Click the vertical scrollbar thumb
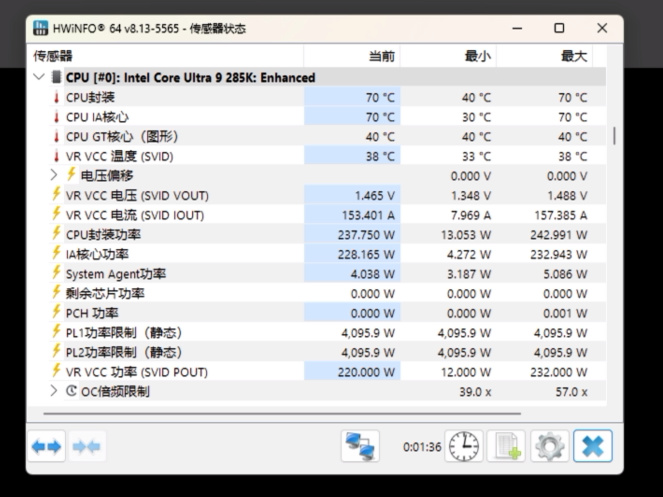Image resolution: width=663 pixels, height=497 pixels. pyautogui.click(x=614, y=136)
